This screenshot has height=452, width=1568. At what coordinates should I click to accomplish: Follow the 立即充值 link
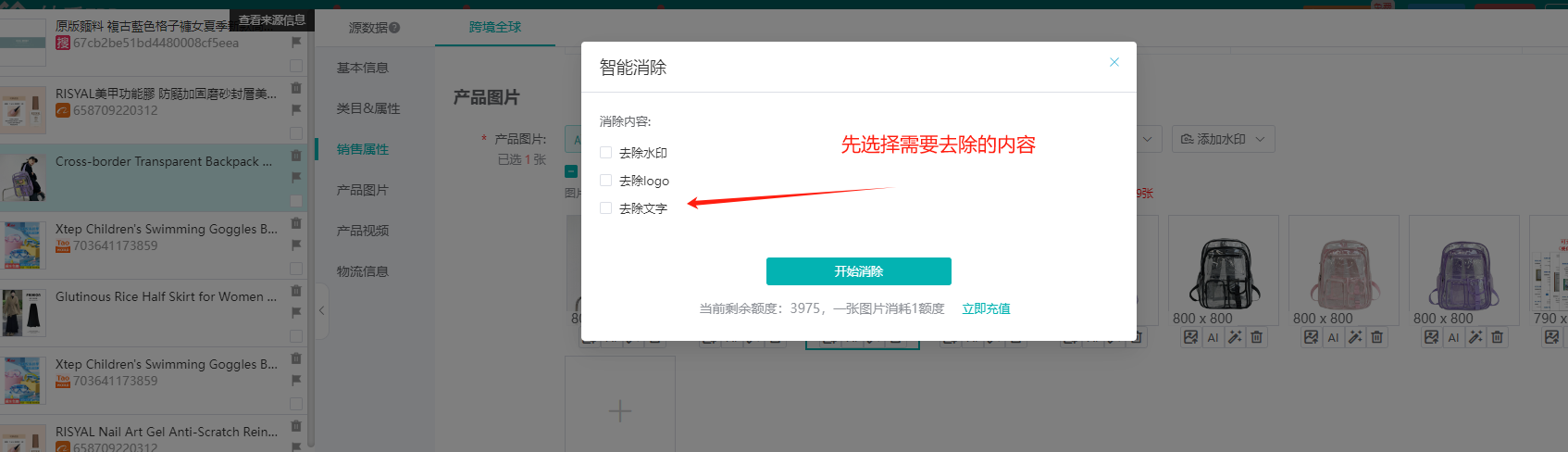click(986, 308)
